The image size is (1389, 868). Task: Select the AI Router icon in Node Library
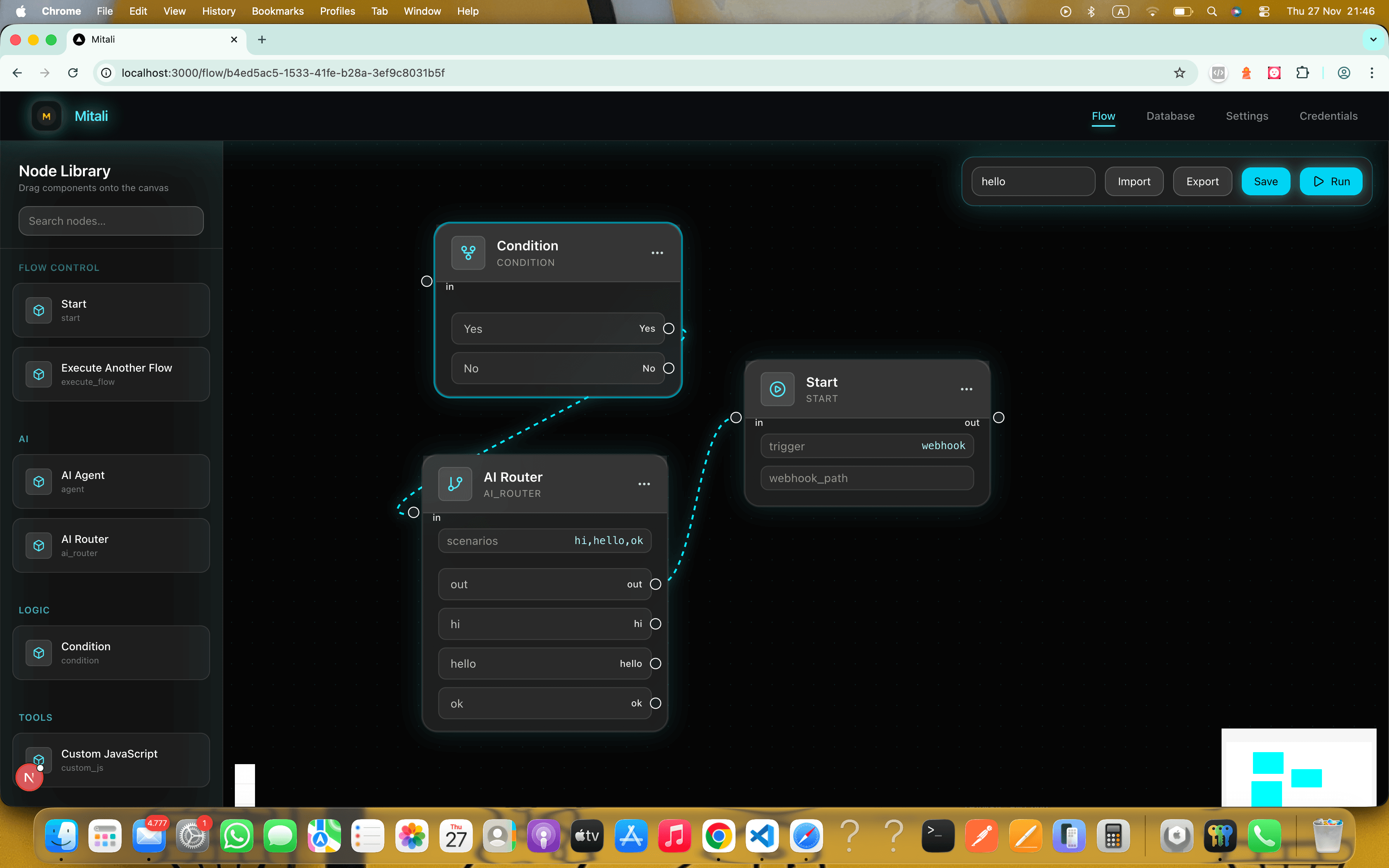38,545
